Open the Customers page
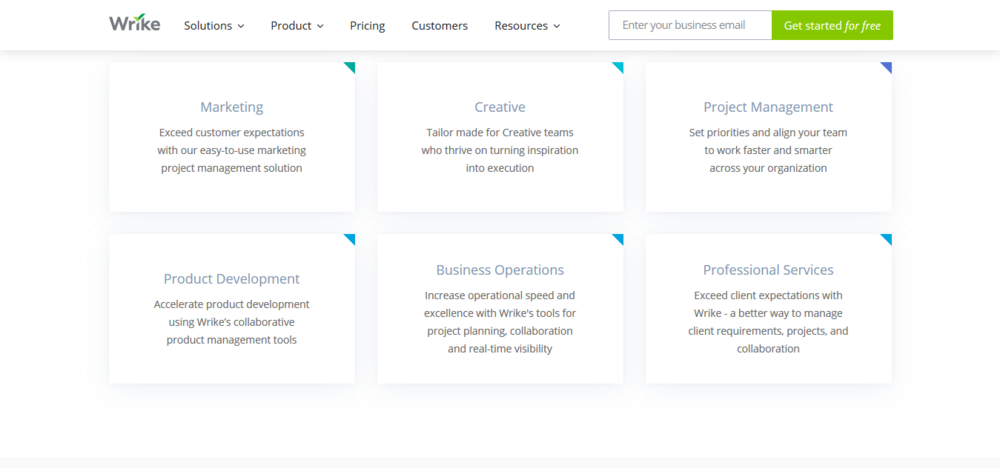 tap(439, 26)
